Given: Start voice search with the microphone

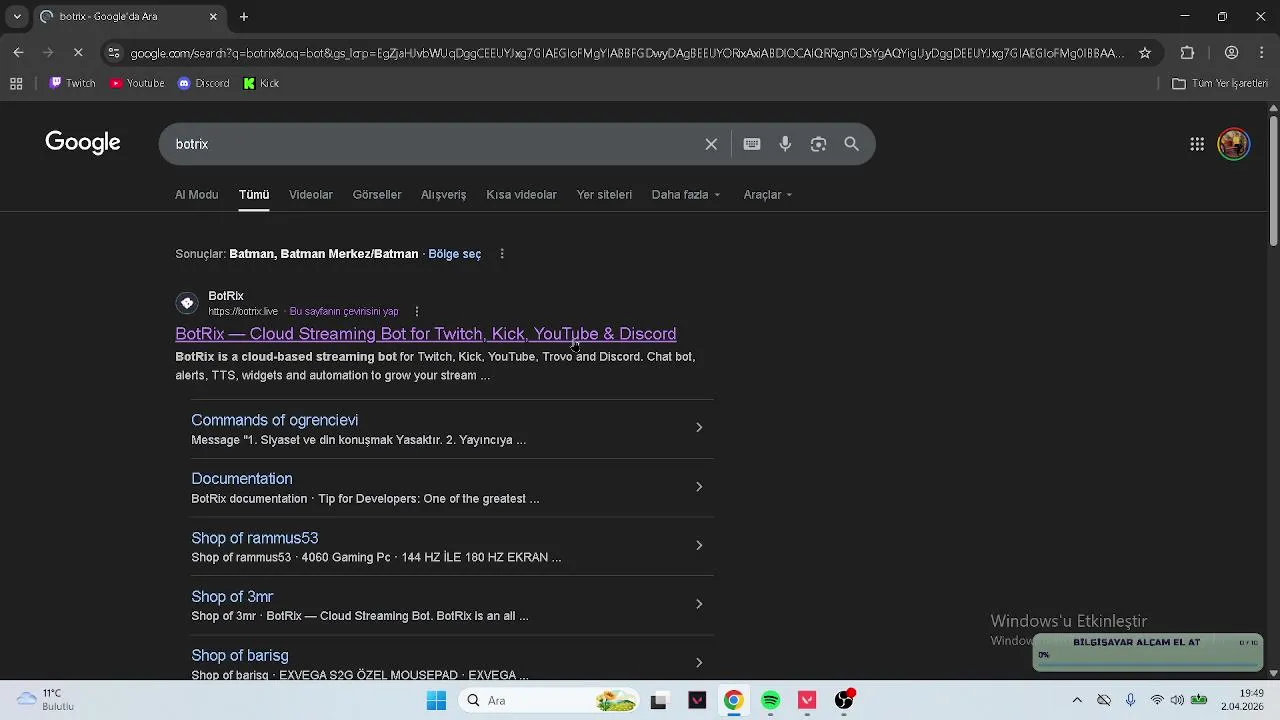Looking at the screenshot, I should (785, 144).
